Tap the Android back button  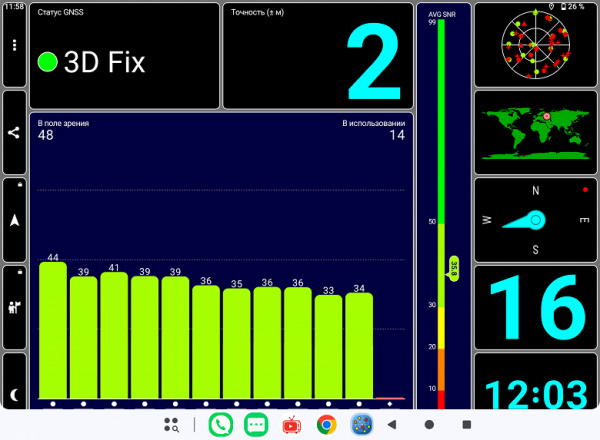(392, 424)
